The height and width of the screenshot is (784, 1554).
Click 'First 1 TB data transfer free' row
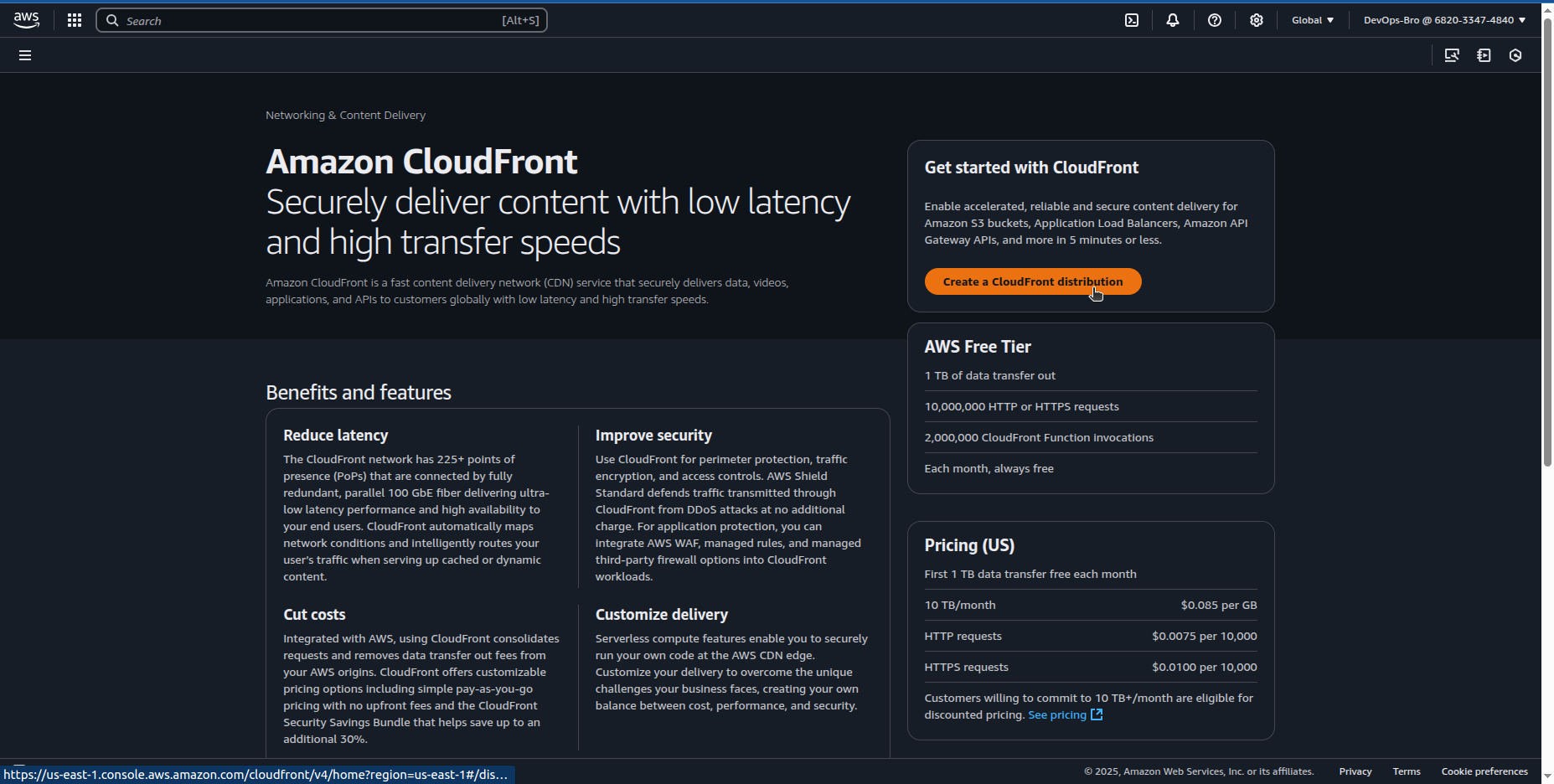(1091, 574)
